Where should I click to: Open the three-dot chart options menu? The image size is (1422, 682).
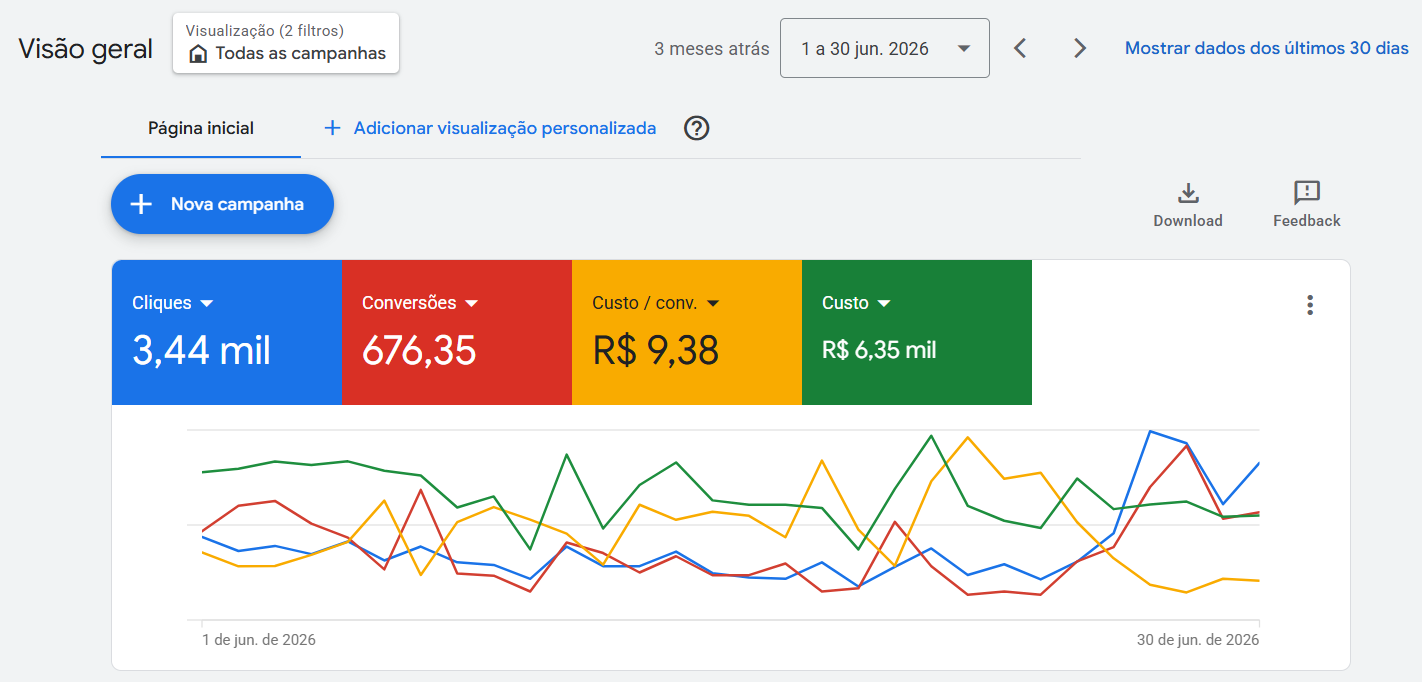(1310, 305)
